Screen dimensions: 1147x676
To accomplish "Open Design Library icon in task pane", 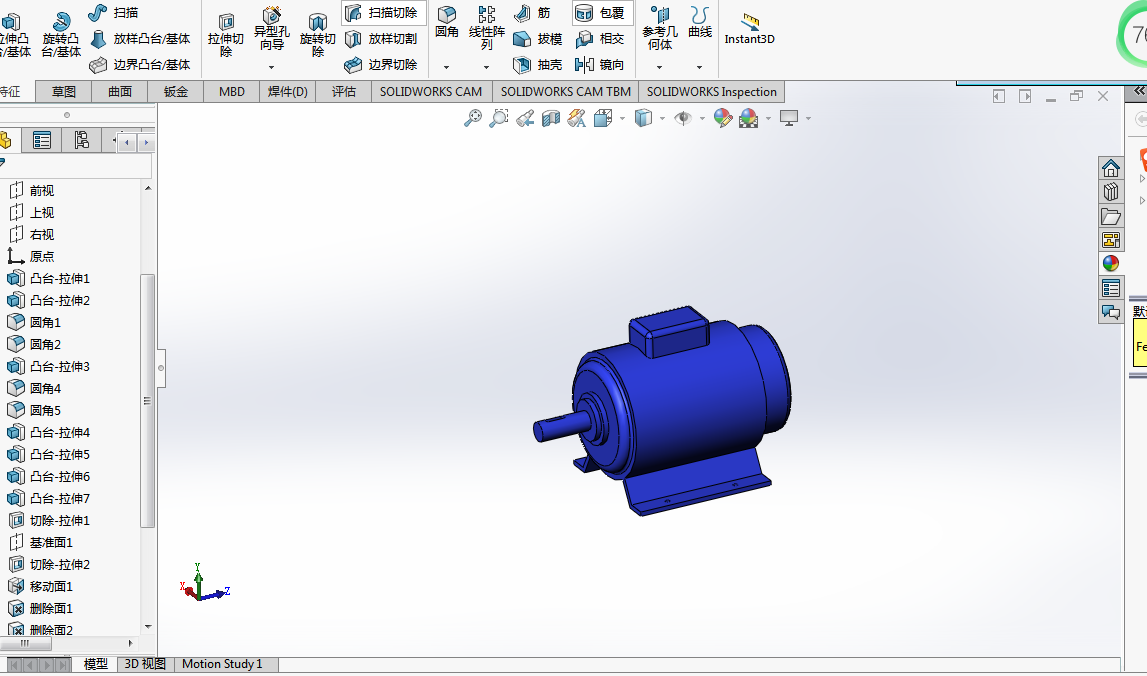I will pos(1110,192).
